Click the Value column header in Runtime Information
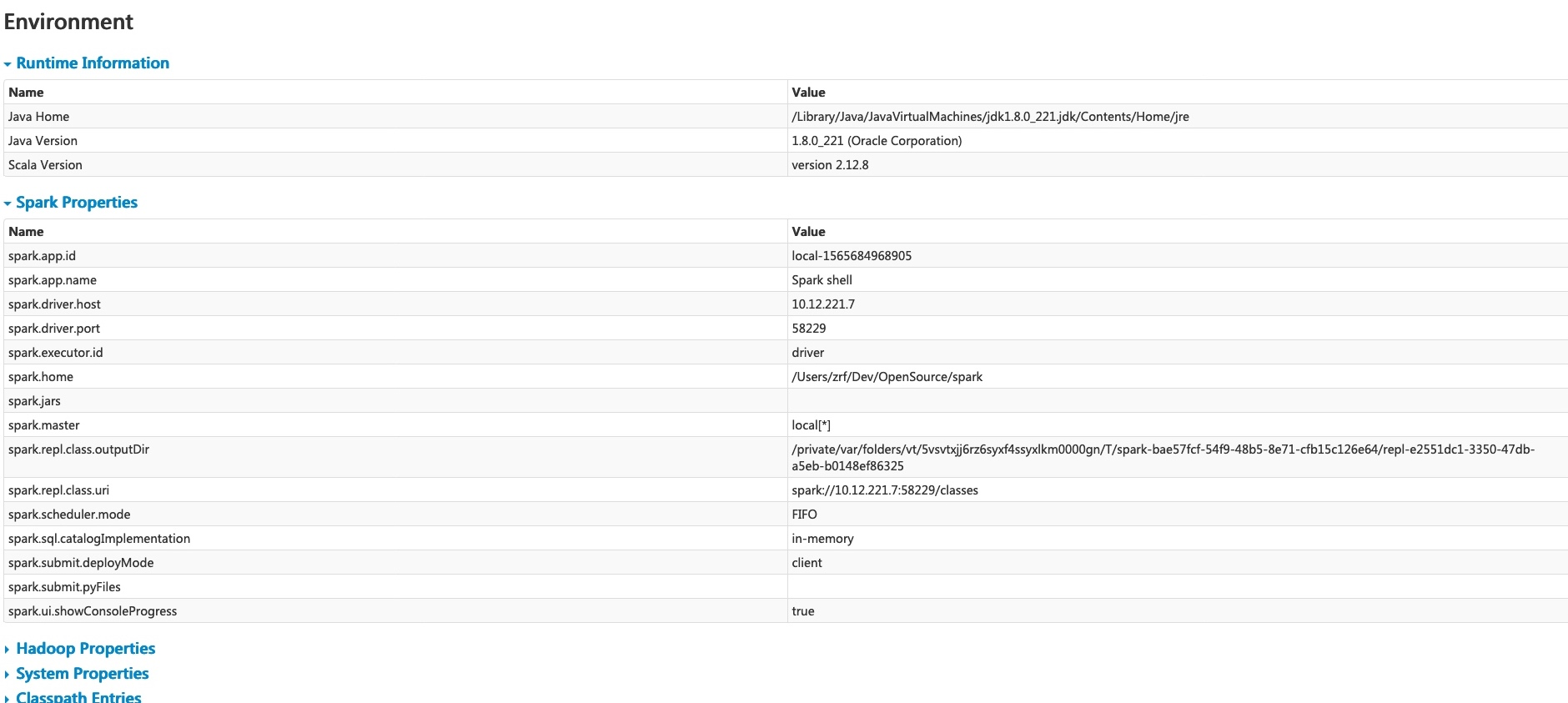This screenshot has width=1568, height=703. (808, 92)
